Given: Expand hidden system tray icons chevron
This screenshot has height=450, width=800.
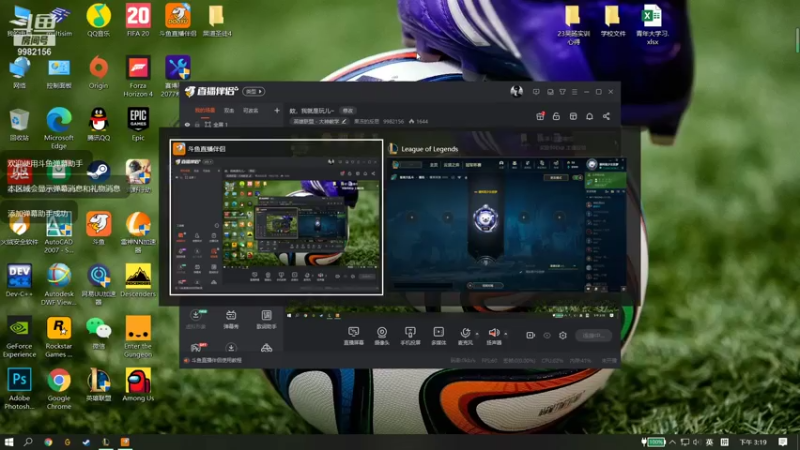Looking at the screenshot, I should coord(672,442).
